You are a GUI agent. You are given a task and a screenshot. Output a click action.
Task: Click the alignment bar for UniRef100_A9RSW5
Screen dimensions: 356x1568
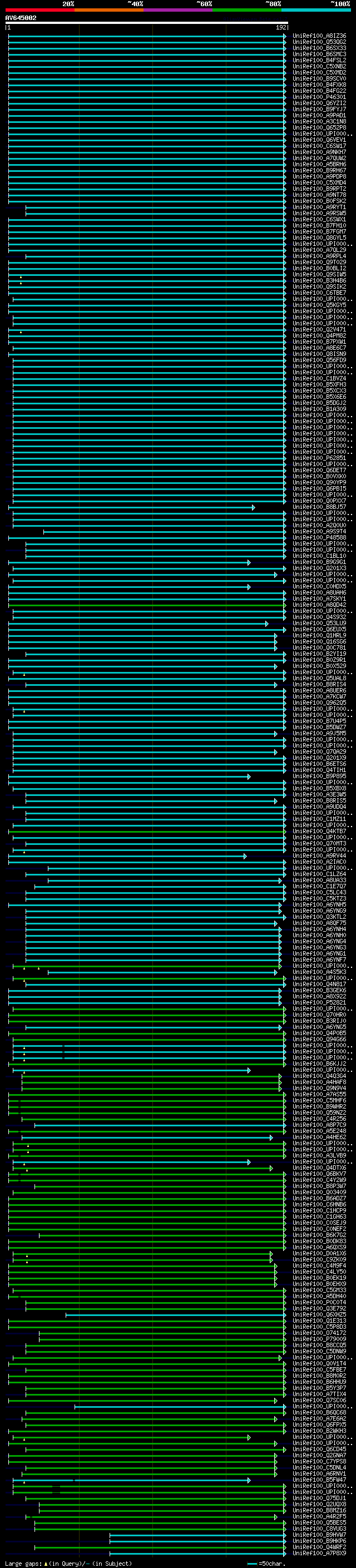tap(156, 213)
